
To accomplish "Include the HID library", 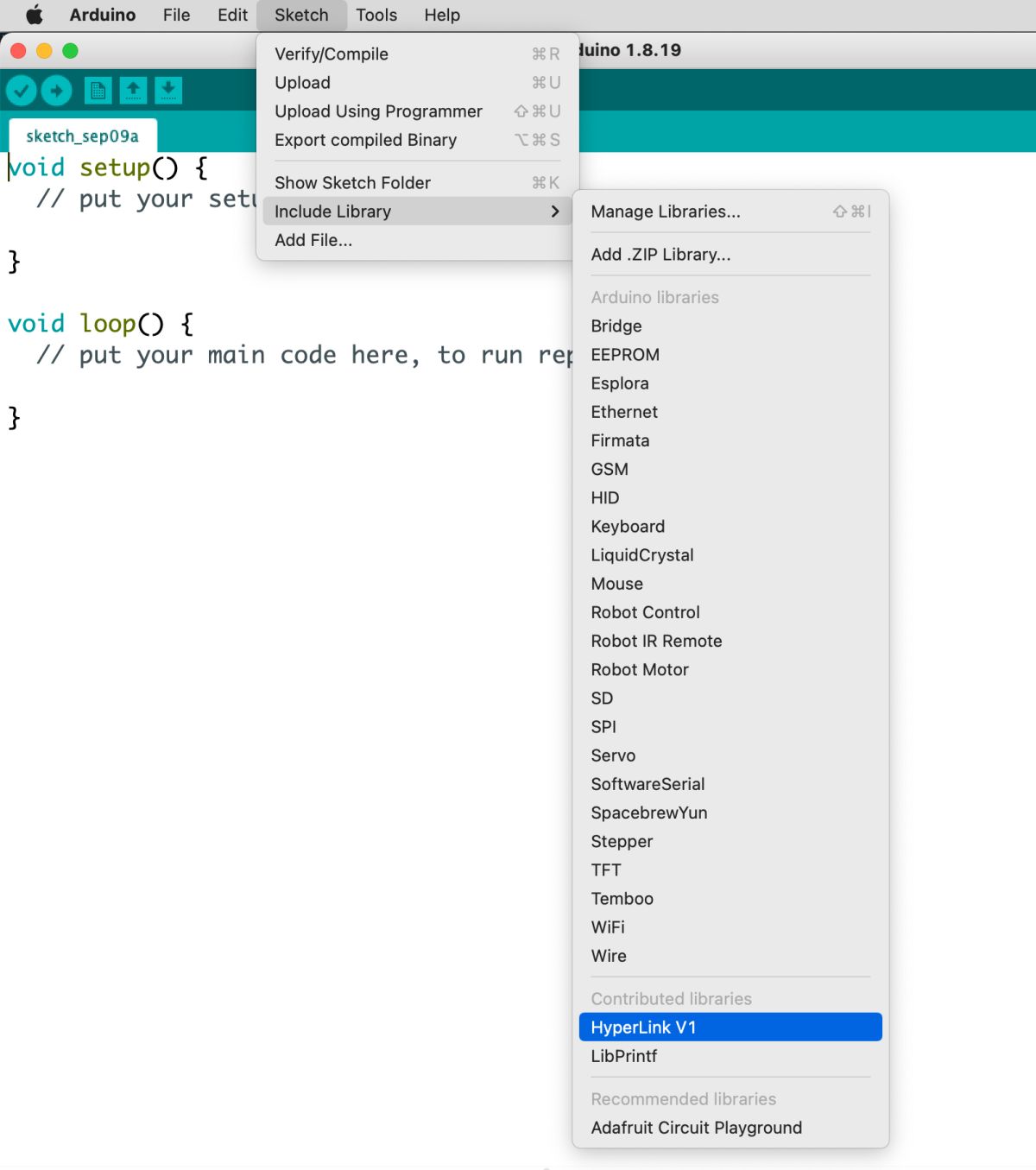I will coord(730,497).
